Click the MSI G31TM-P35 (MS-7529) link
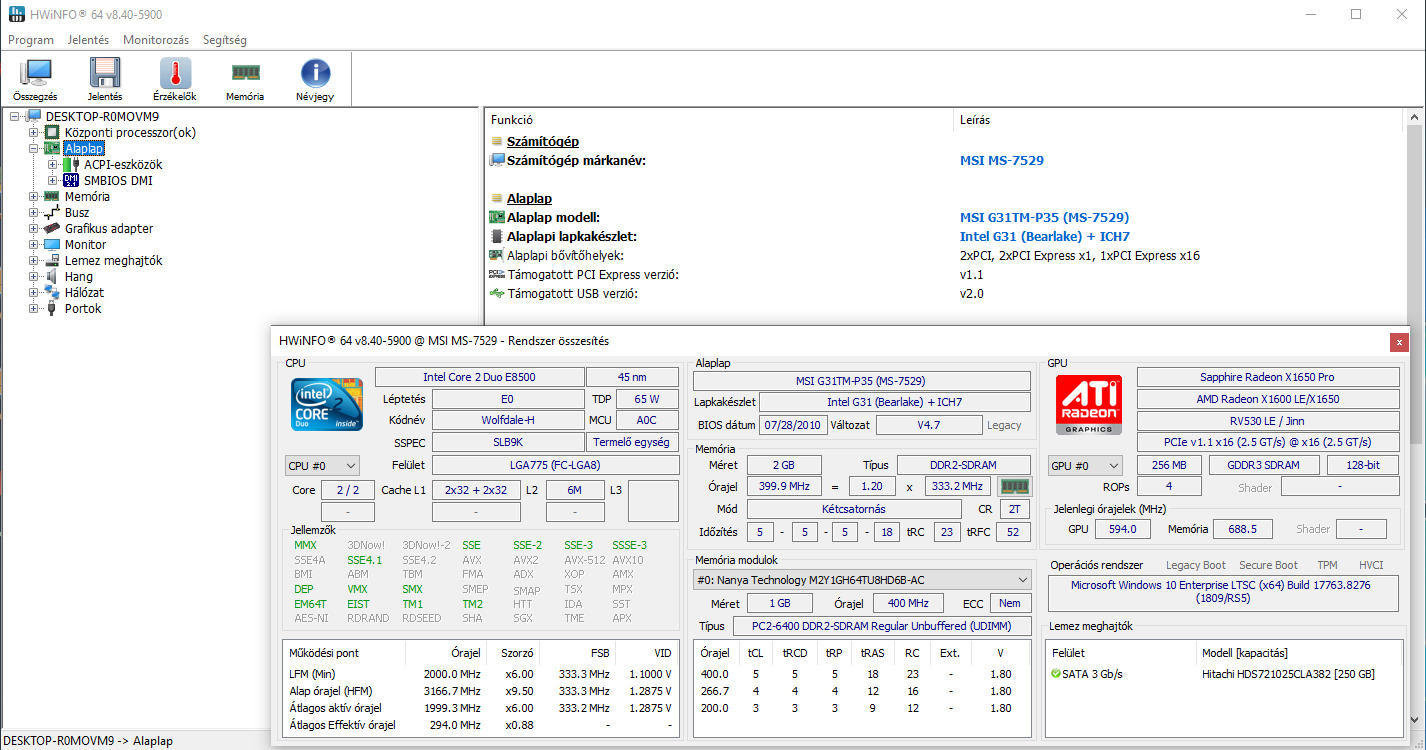The image size is (1426, 750). (1044, 217)
